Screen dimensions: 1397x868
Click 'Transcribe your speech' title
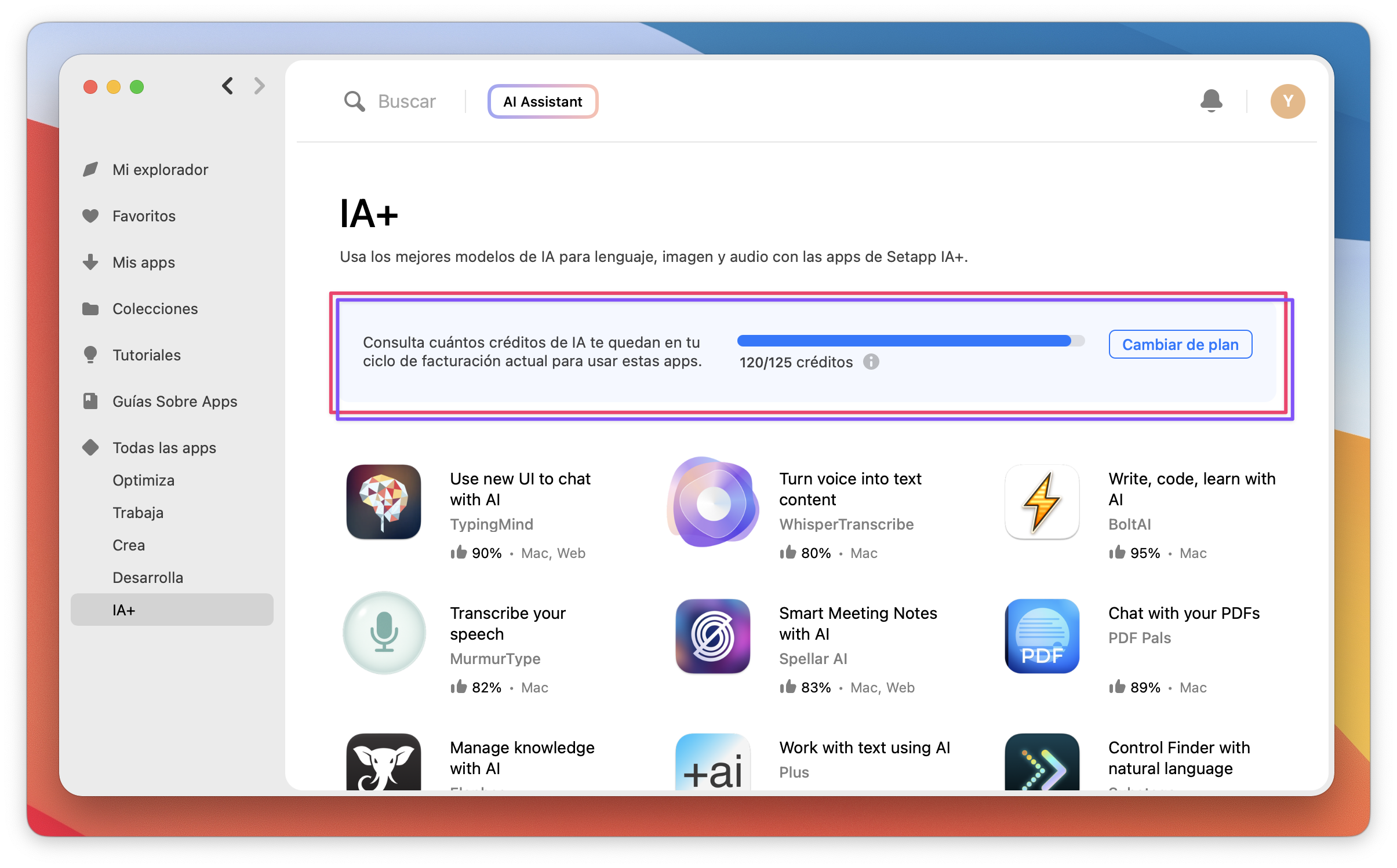pyautogui.click(x=508, y=623)
